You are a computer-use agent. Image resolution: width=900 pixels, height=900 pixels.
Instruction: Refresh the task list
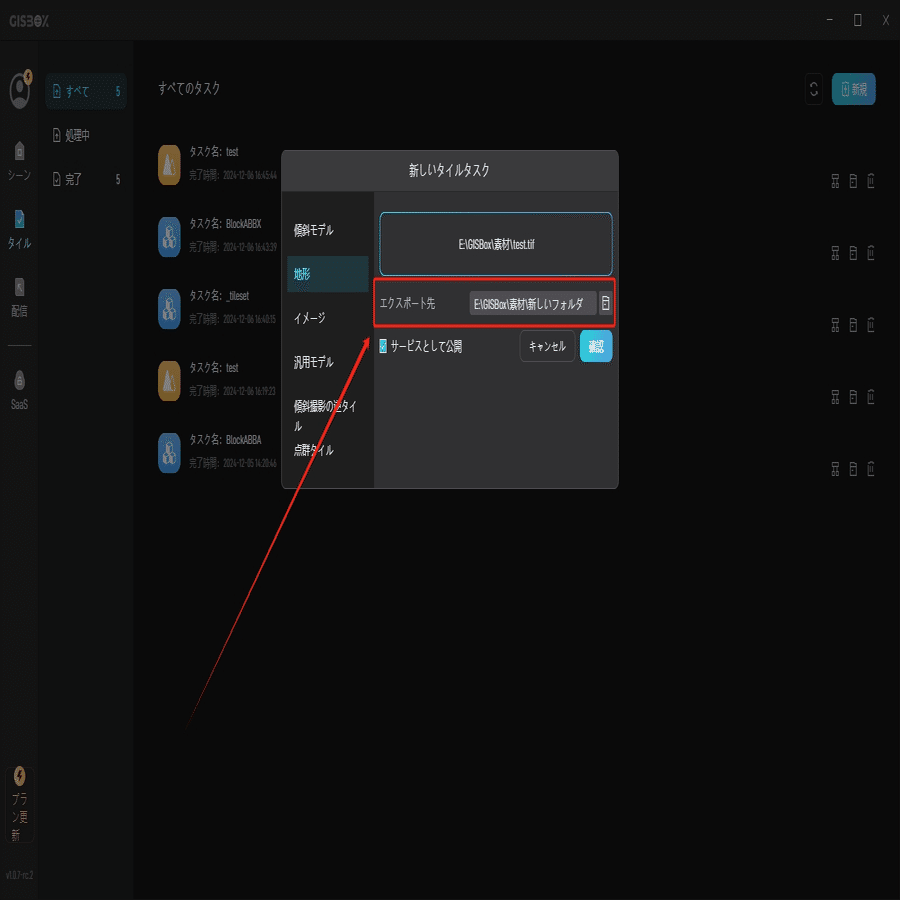click(815, 89)
